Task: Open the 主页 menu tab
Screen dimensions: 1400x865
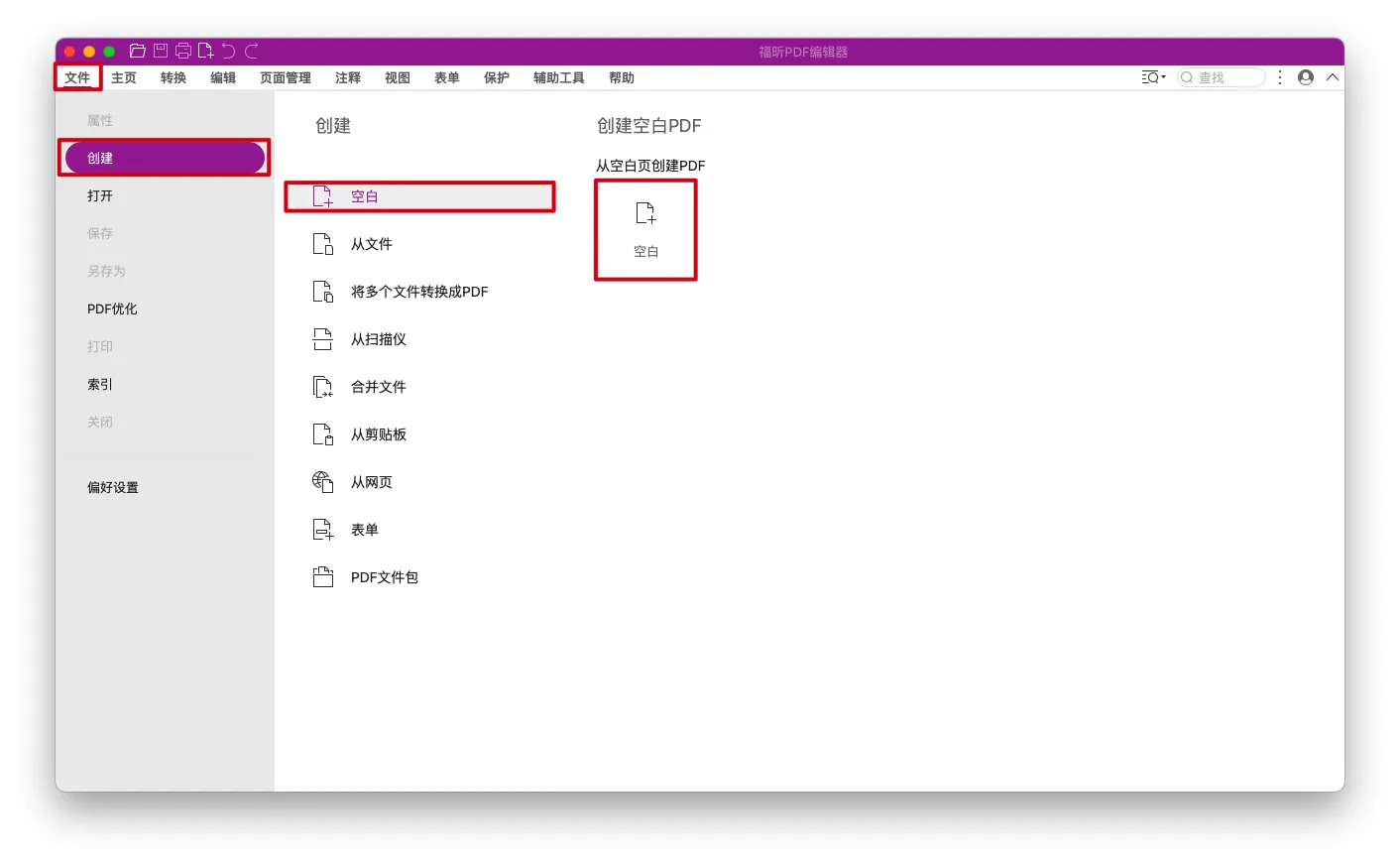Action: point(124,77)
